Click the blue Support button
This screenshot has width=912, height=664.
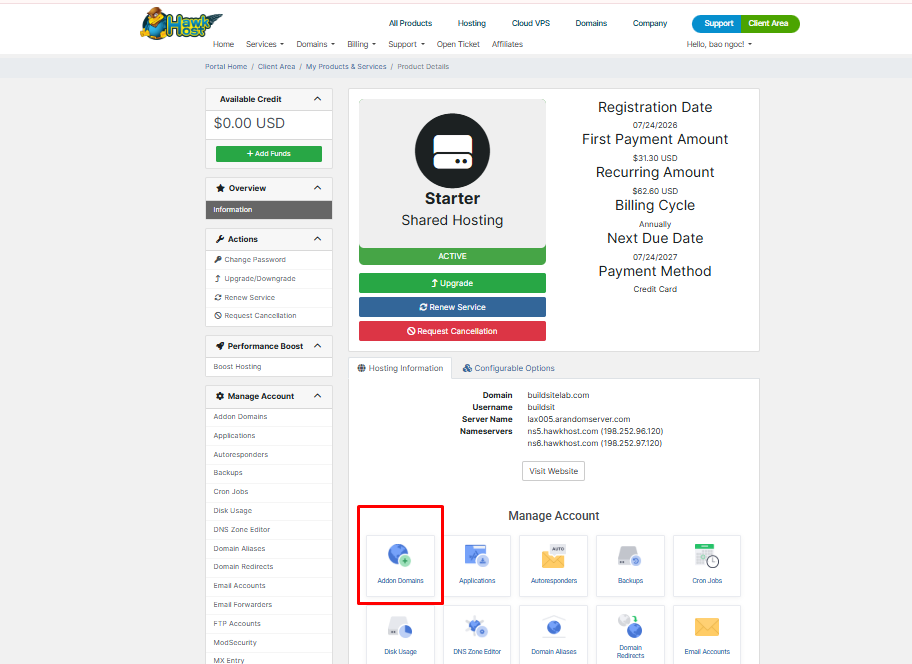[x=718, y=23]
